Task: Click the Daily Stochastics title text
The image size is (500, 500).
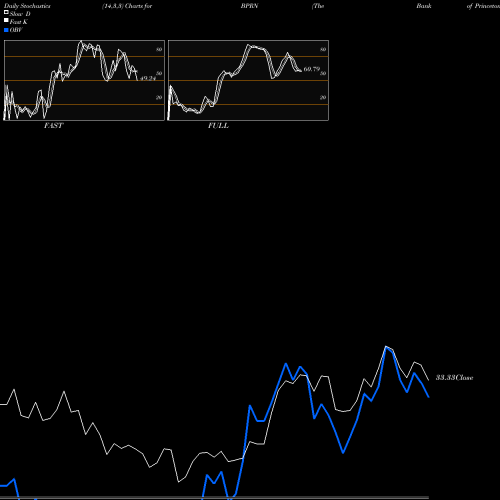Action: tap(27, 6)
